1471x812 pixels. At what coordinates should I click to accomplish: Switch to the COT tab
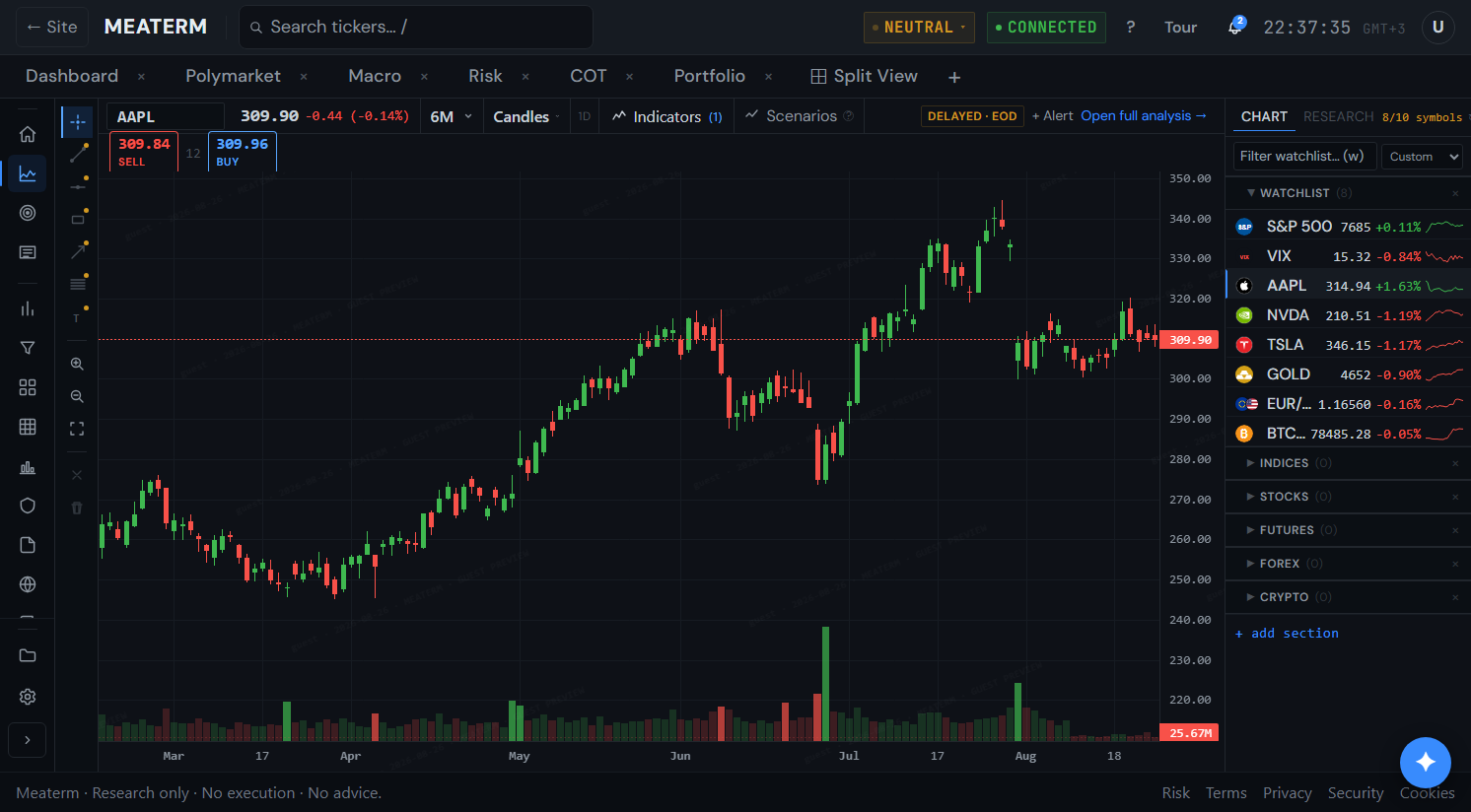click(589, 76)
